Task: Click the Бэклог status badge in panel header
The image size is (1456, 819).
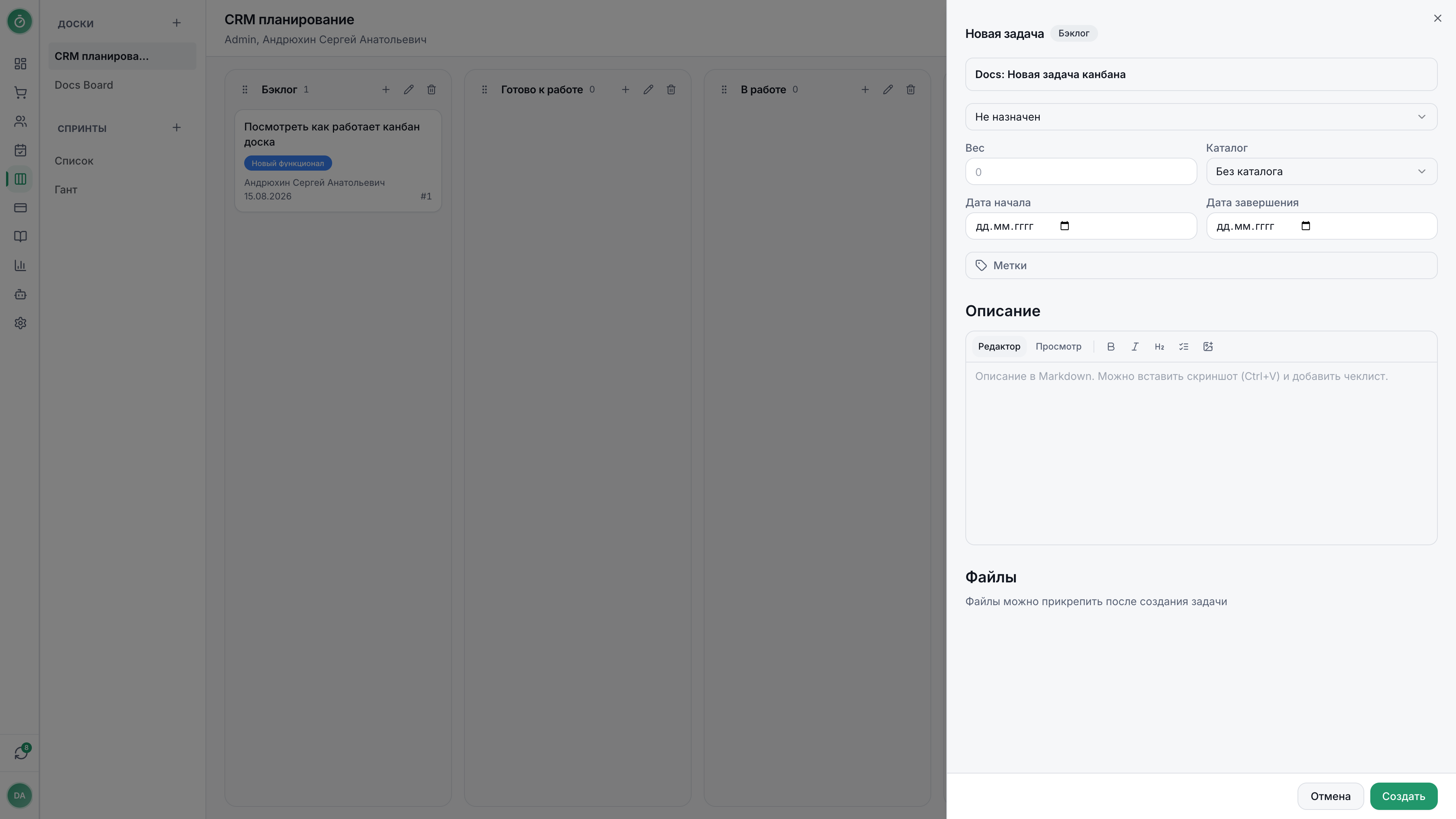Action: 1073,33
